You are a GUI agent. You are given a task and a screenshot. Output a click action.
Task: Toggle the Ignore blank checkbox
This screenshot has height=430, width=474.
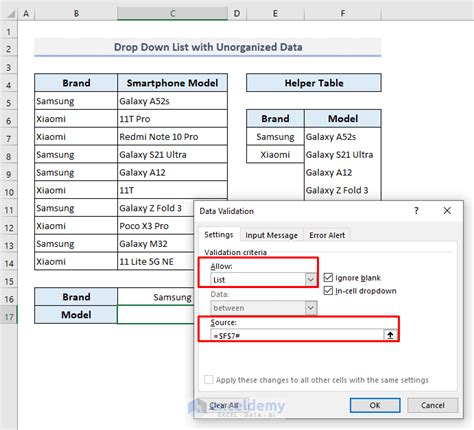(x=328, y=277)
